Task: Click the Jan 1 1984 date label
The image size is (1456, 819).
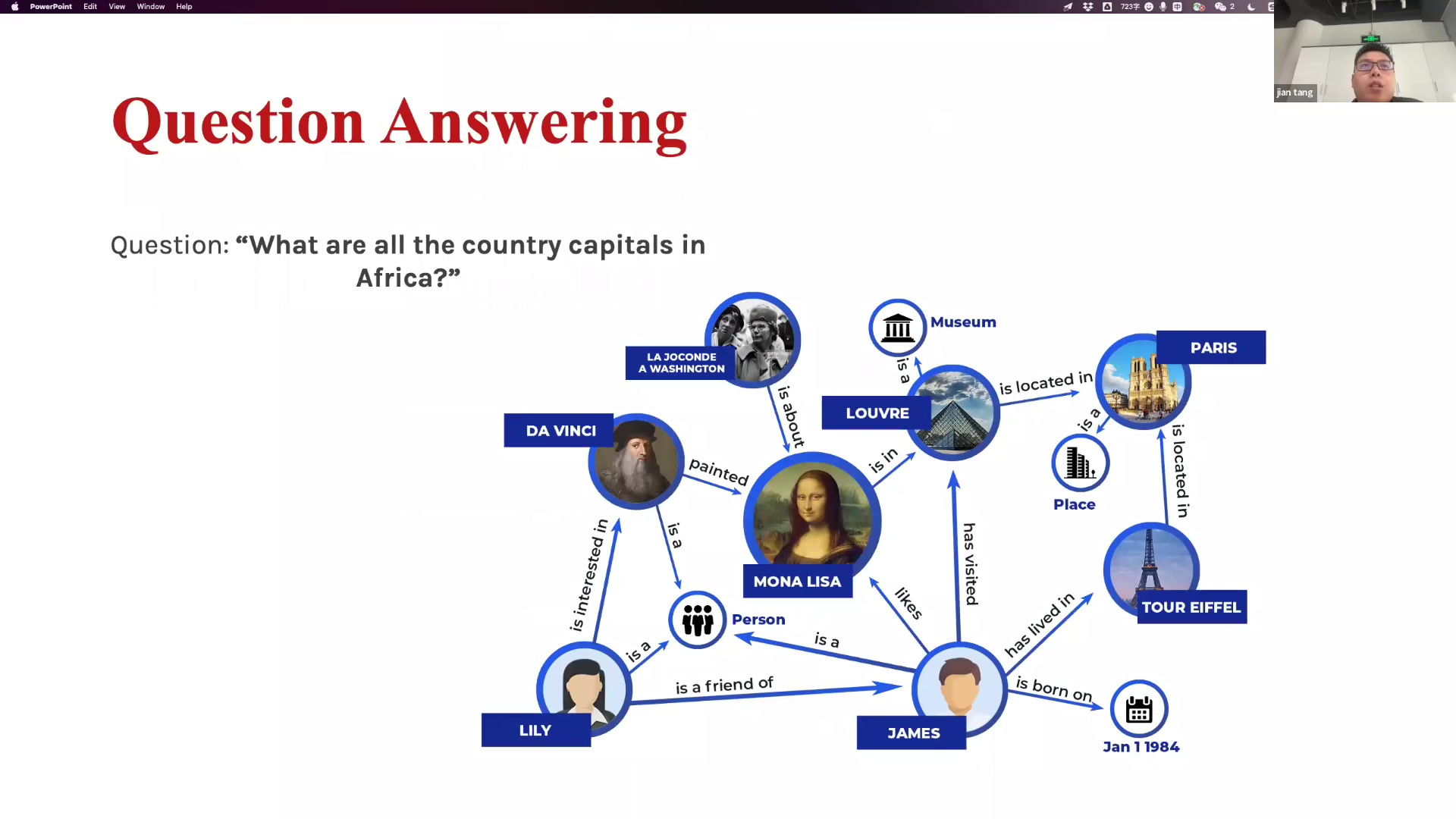Action: pos(1141,747)
